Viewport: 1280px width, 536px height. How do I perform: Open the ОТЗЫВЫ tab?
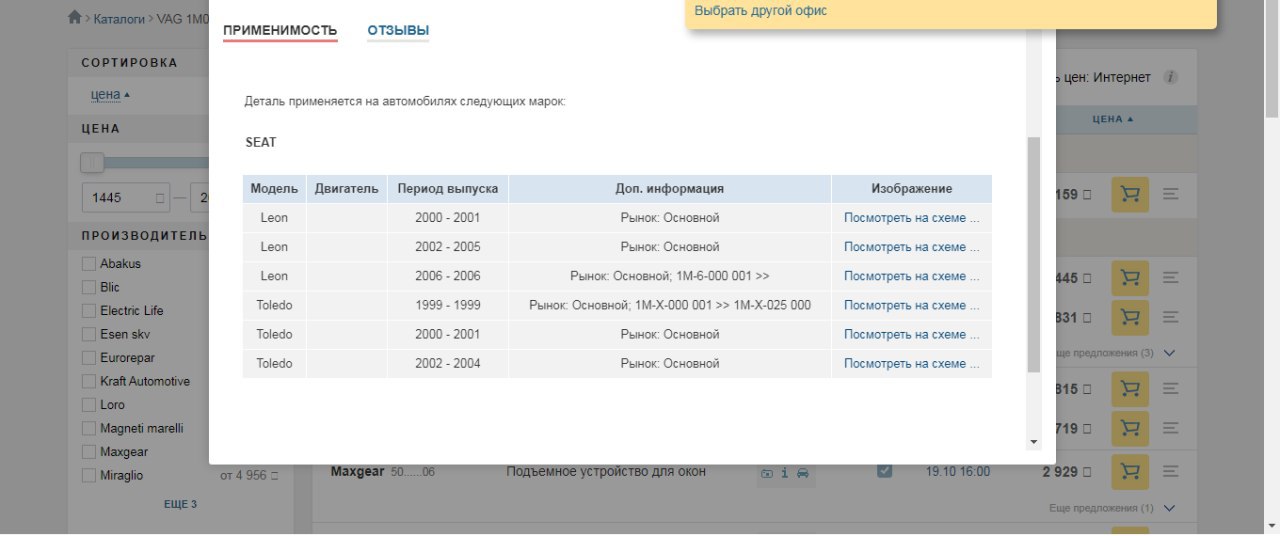pos(398,31)
